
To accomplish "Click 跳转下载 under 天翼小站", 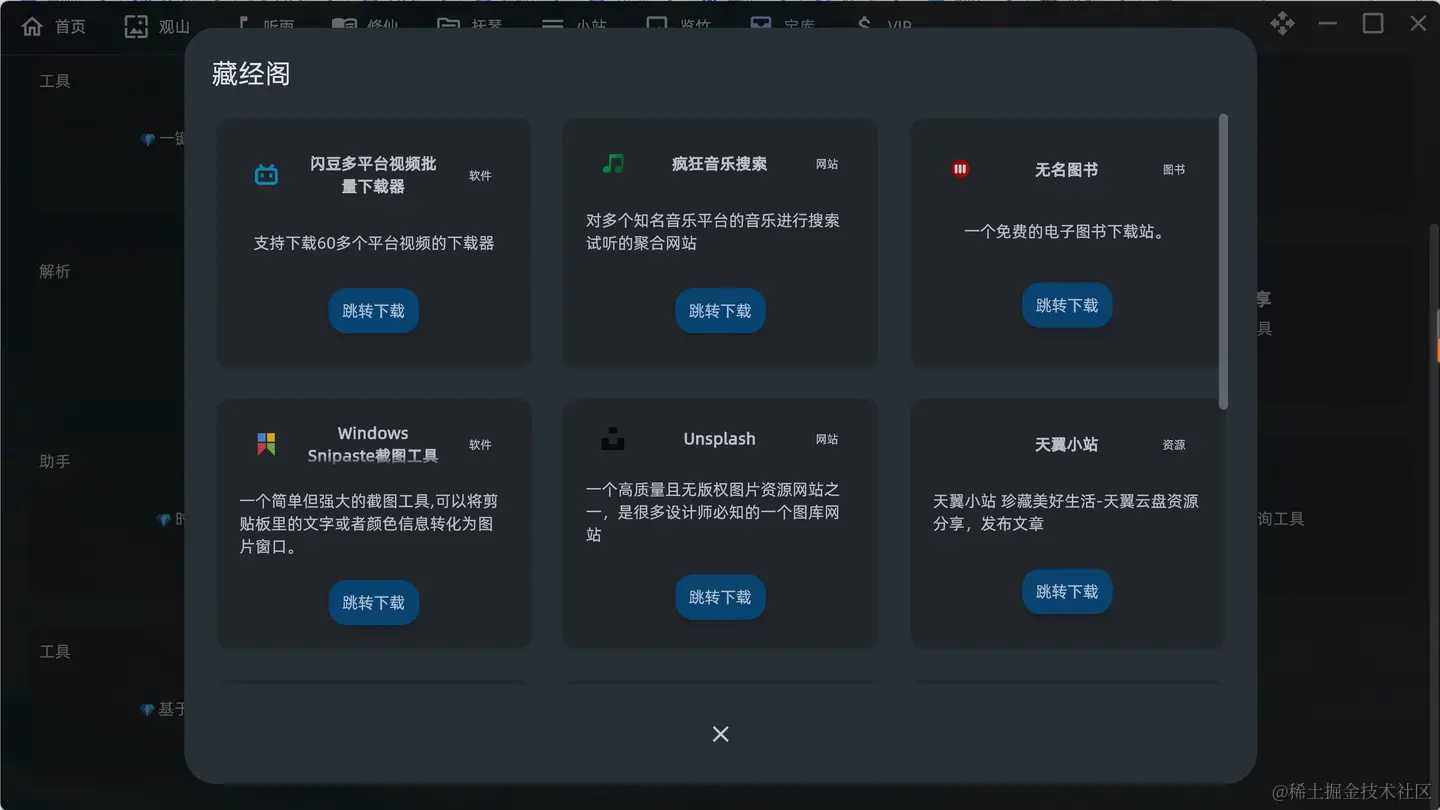I will [1067, 592].
